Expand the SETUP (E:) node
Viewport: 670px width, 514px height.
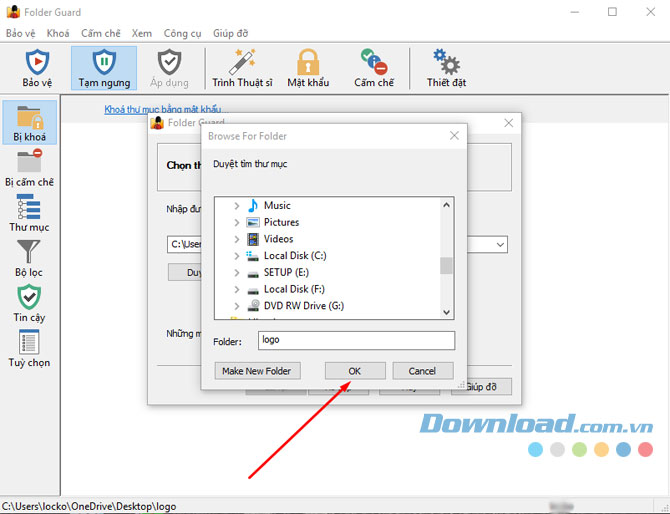(x=236, y=272)
